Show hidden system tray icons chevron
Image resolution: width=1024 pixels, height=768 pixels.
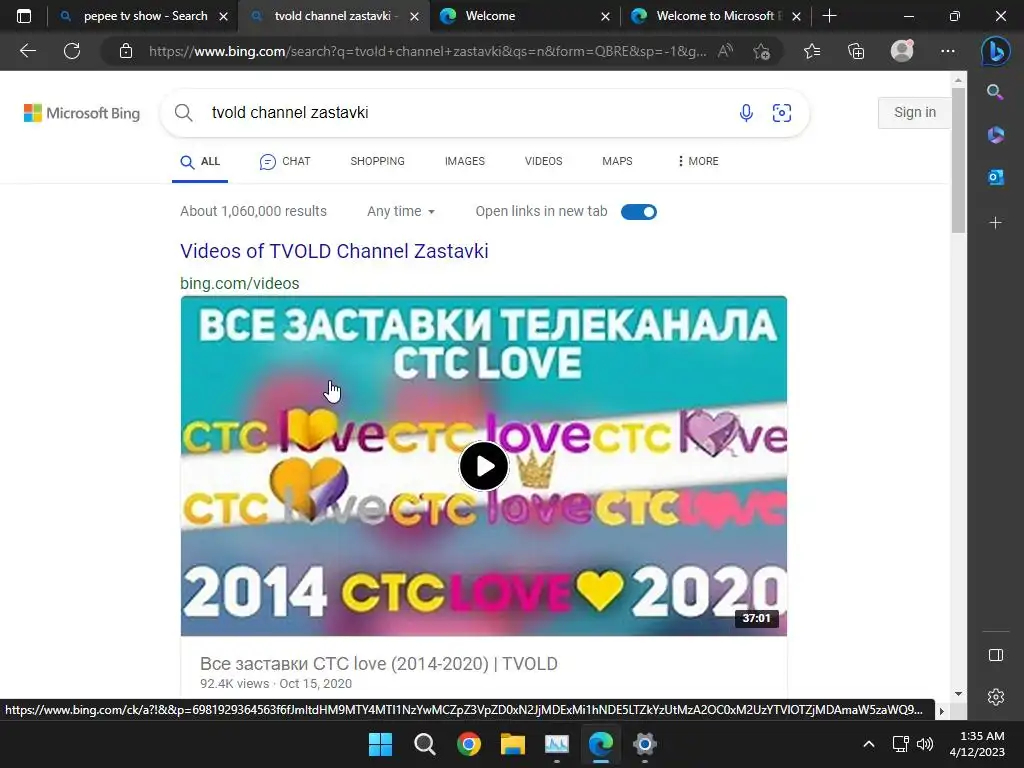pos(869,744)
